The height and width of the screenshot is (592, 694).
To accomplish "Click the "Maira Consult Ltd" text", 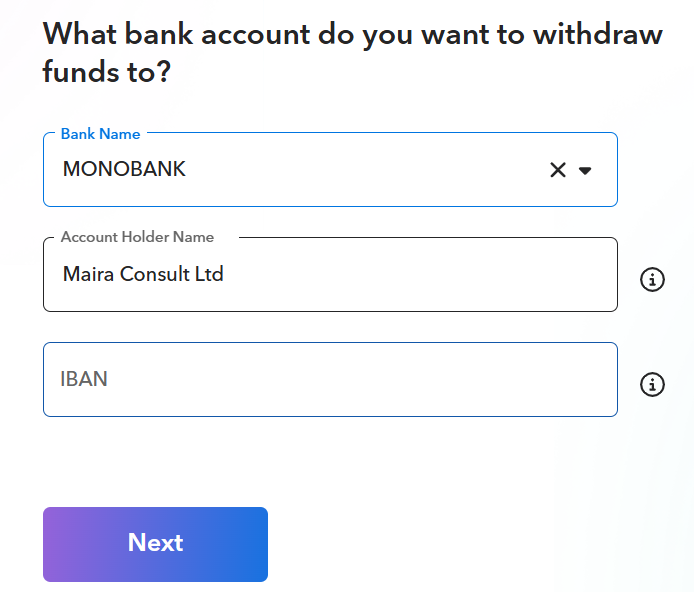I will tap(143, 274).
